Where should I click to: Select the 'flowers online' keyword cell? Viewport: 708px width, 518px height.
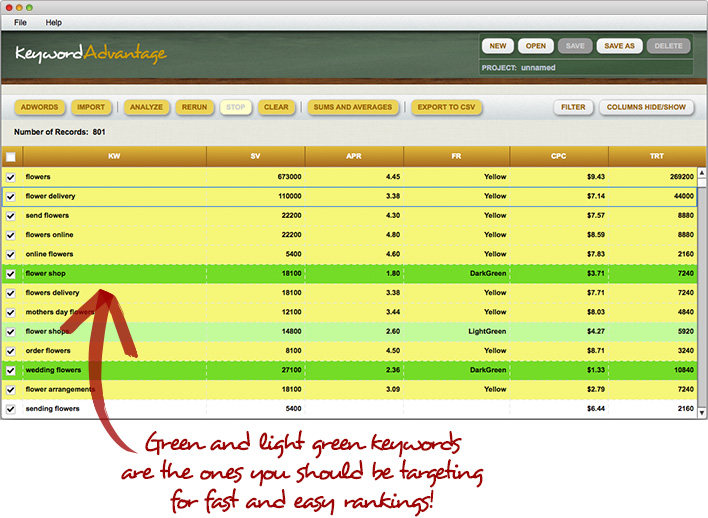pos(114,235)
